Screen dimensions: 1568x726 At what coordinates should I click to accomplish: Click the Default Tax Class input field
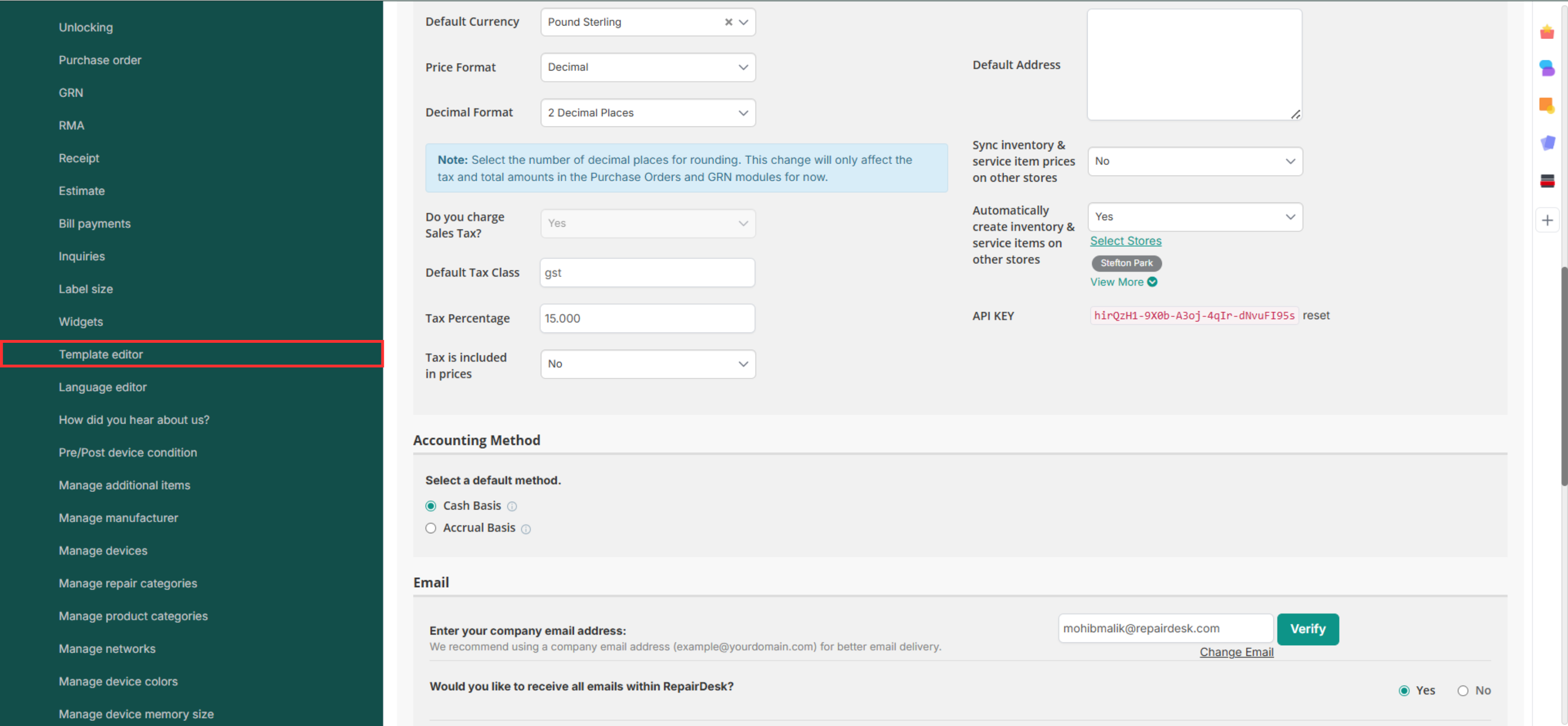(x=647, y=273)
